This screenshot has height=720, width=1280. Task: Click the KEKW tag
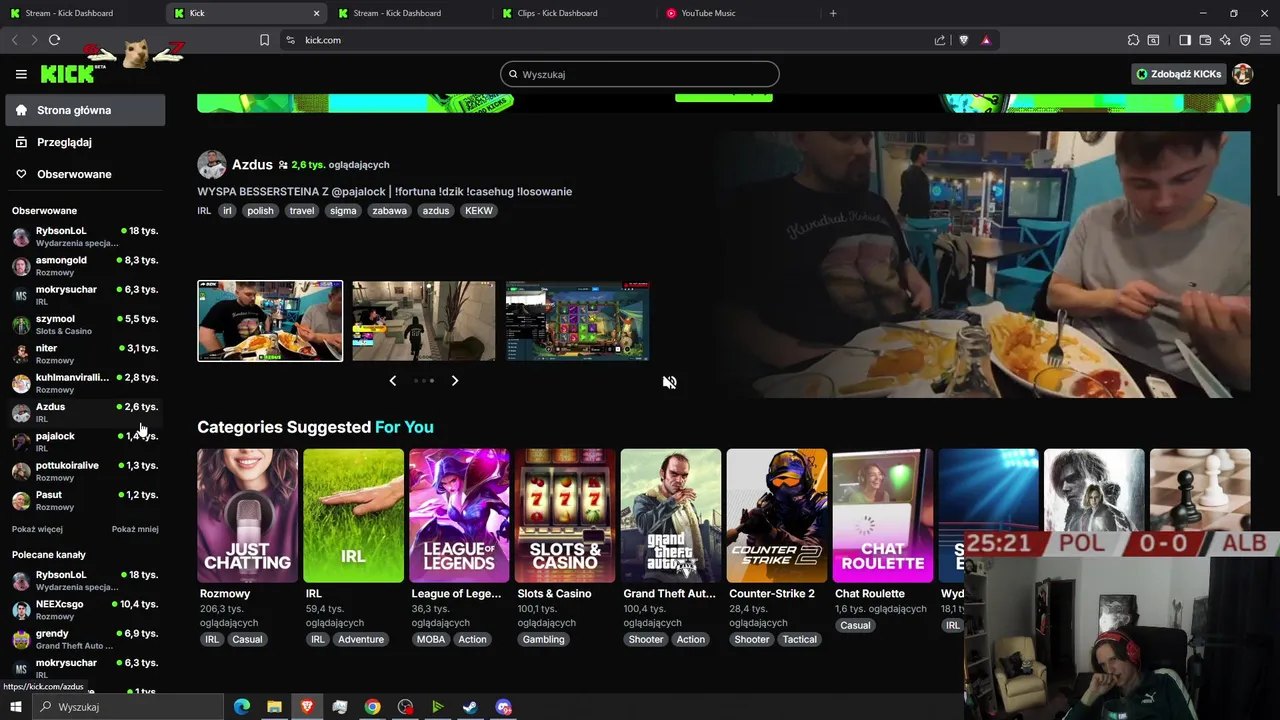tap(479, 211)
